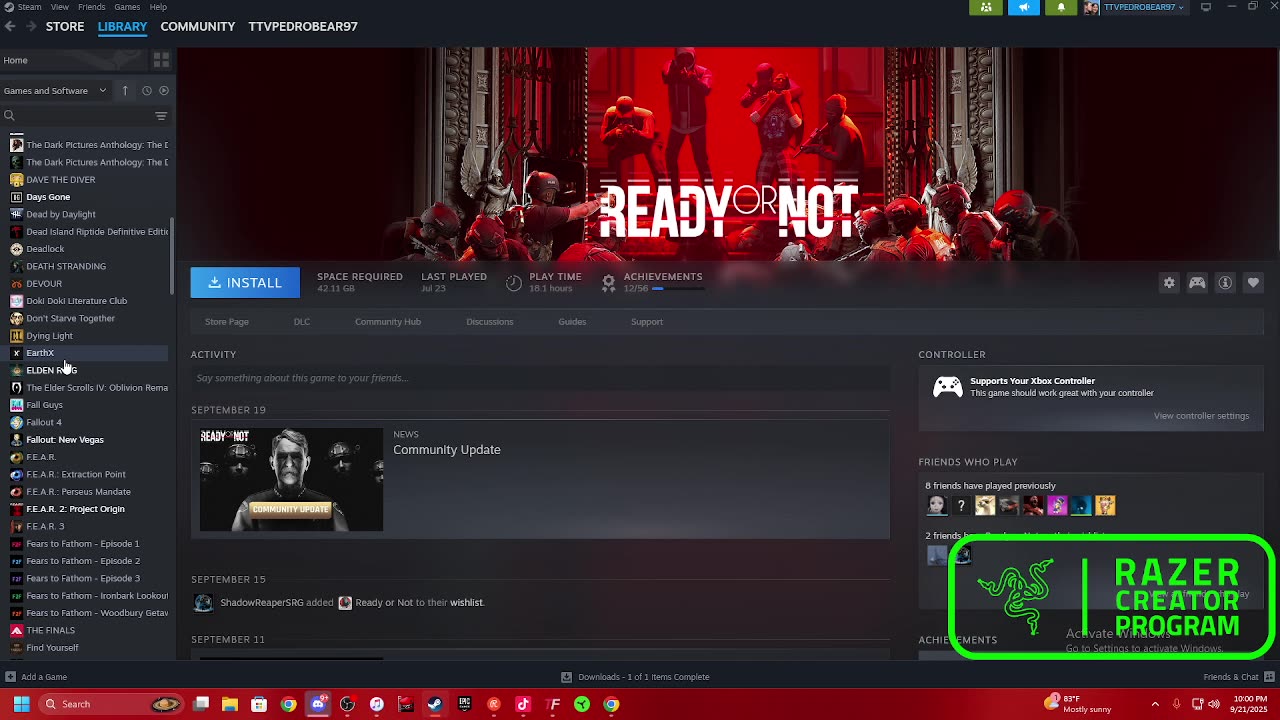Open the notifications bell icon
The image size is (1280, 720).
1061,7
